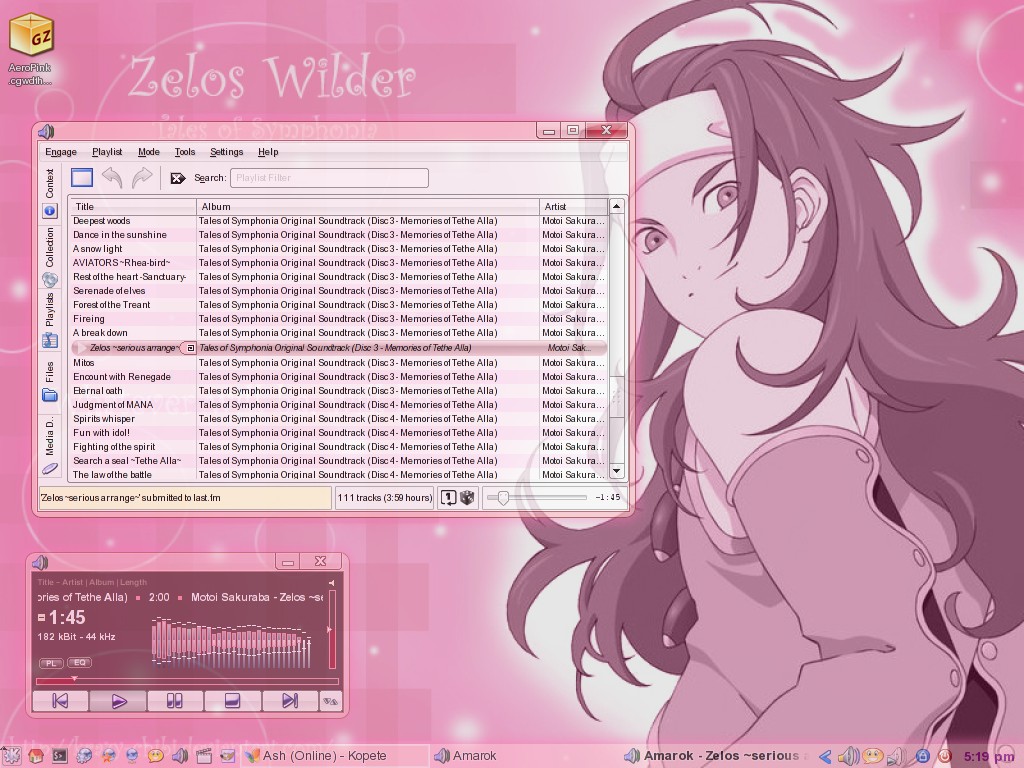Open the Tools menu
Screen dimensions: 1024x768
[x=185, y=152]
